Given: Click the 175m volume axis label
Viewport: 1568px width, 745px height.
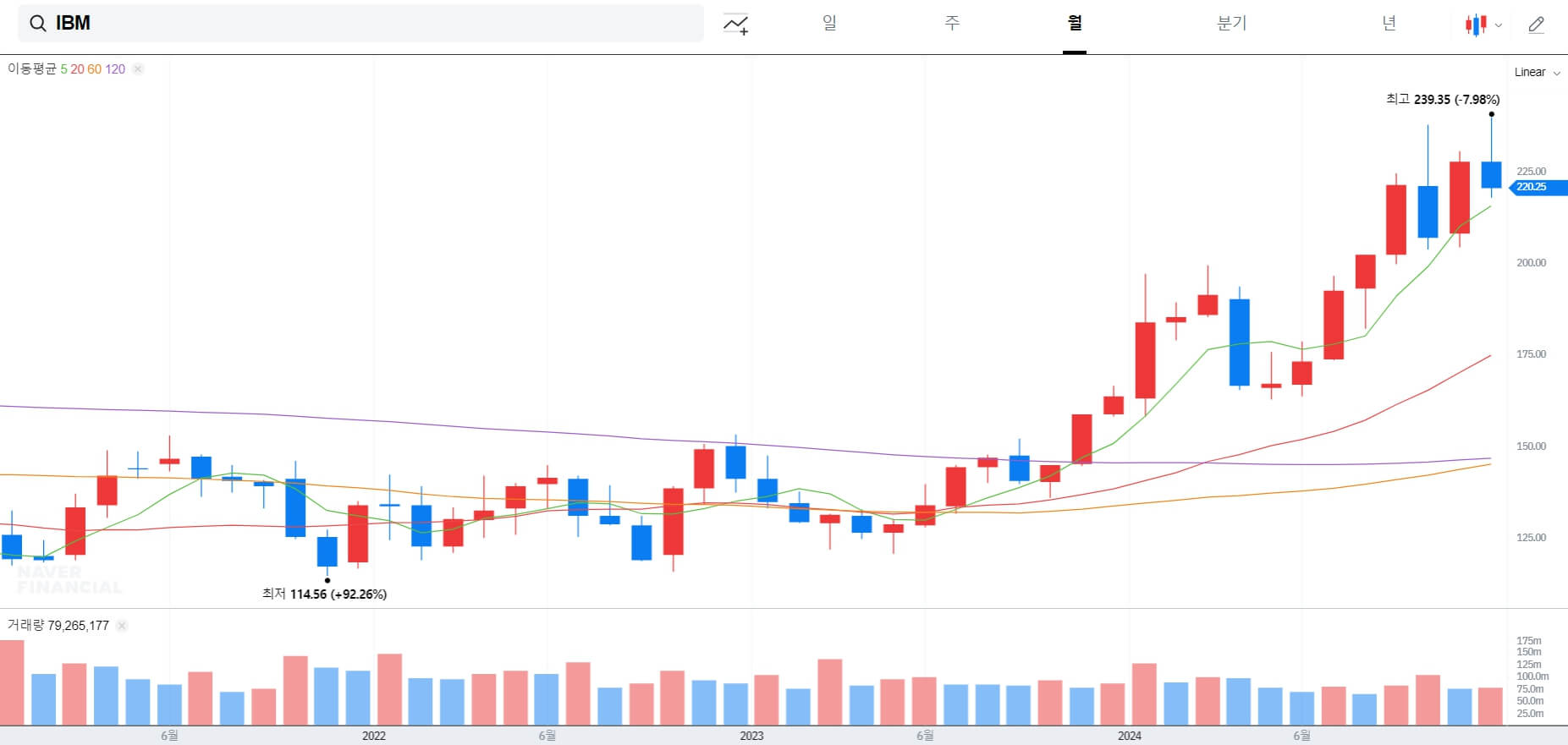Looking at the screenshot, I should click(1528, 641).
